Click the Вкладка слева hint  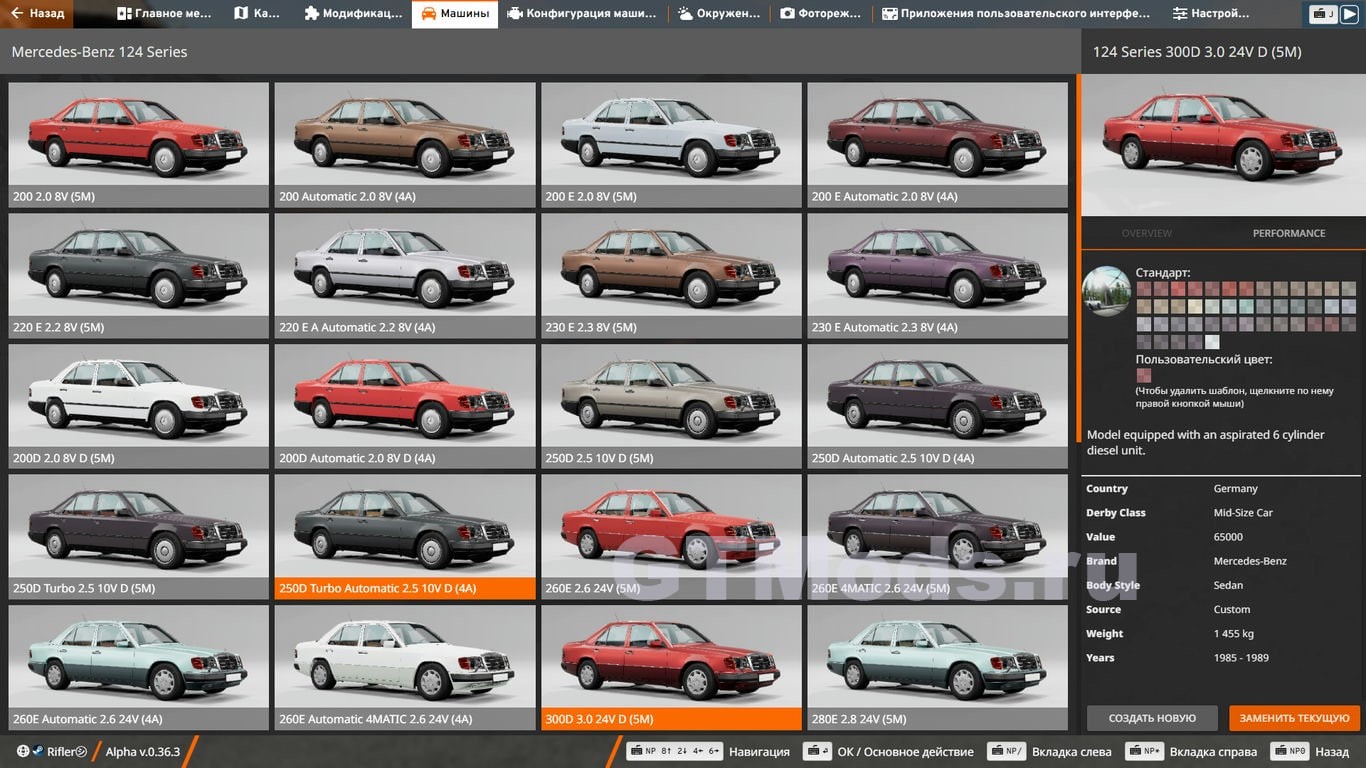coord(1049,751)
